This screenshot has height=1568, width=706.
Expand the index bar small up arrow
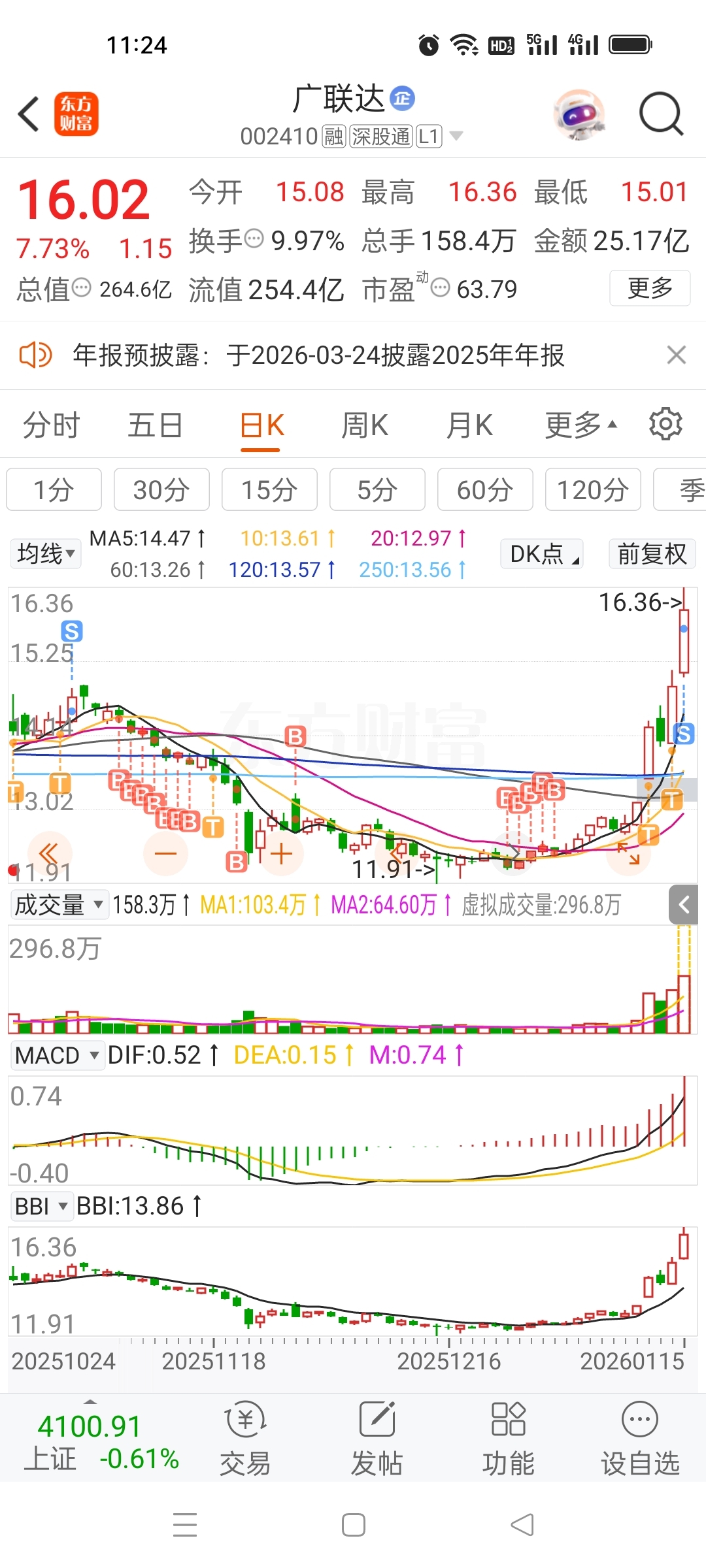pos(90,1402)
